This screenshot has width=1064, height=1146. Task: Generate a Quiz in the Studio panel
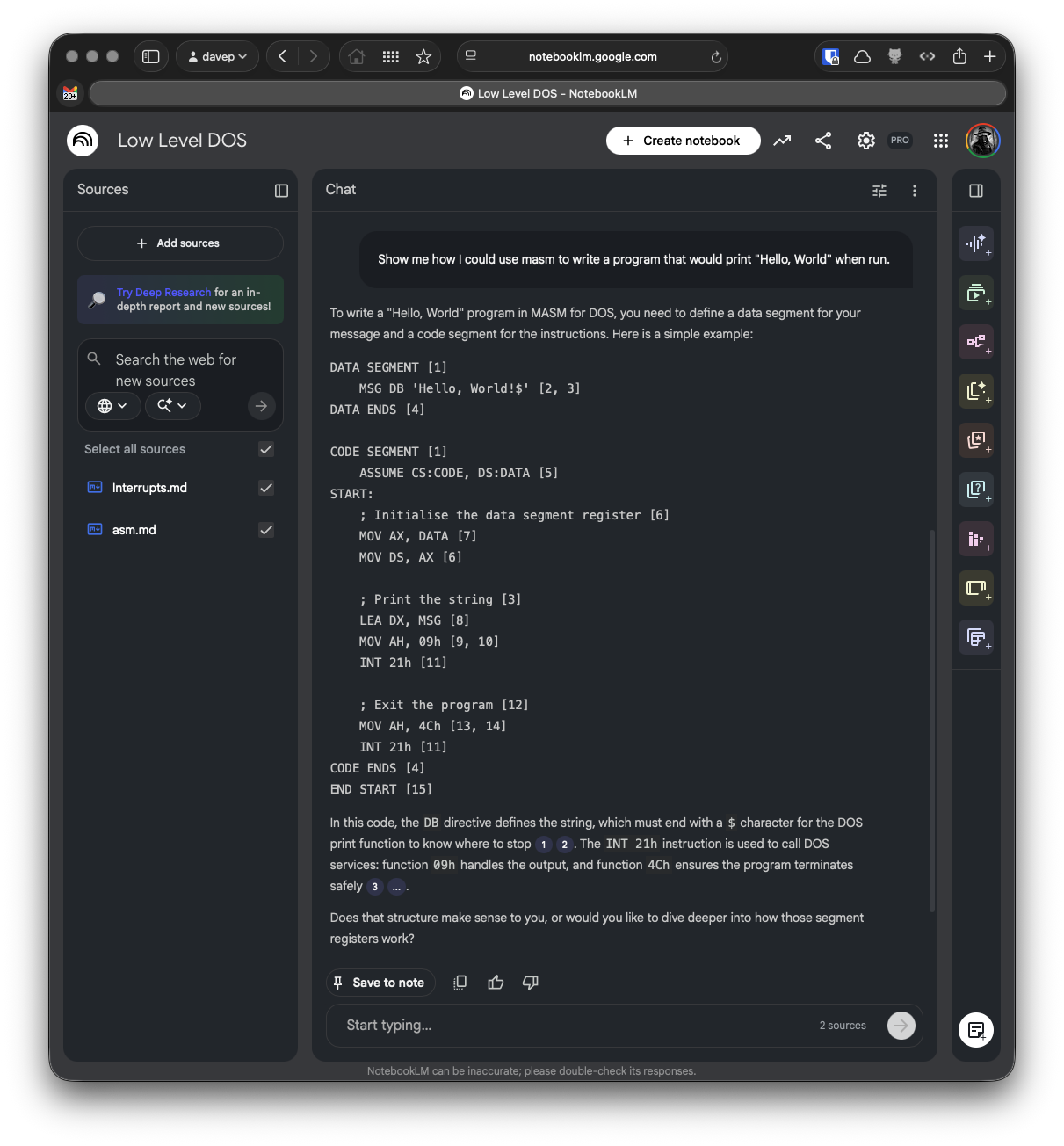[976, 490]
